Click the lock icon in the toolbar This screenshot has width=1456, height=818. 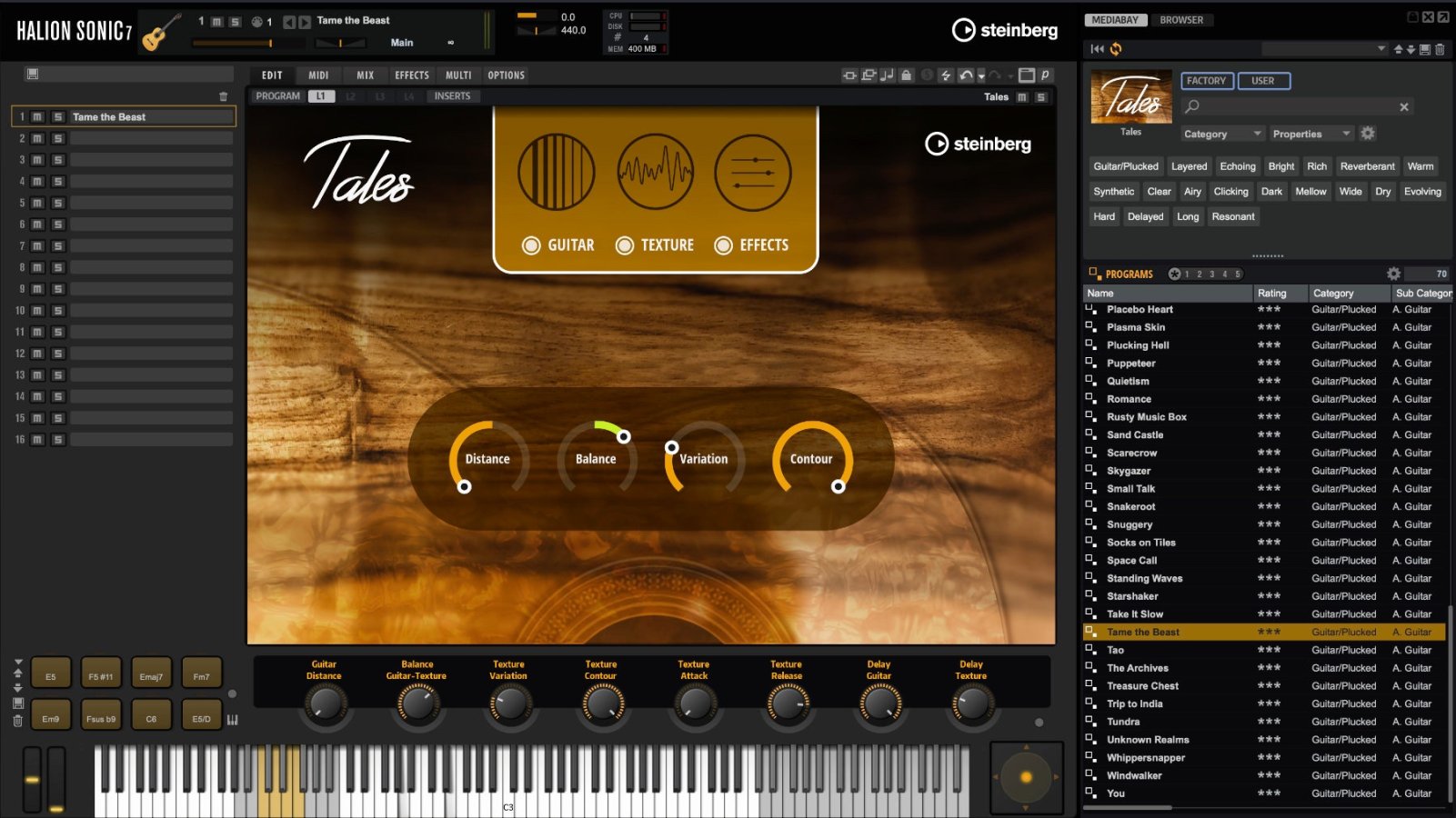[x=906, y=75]
